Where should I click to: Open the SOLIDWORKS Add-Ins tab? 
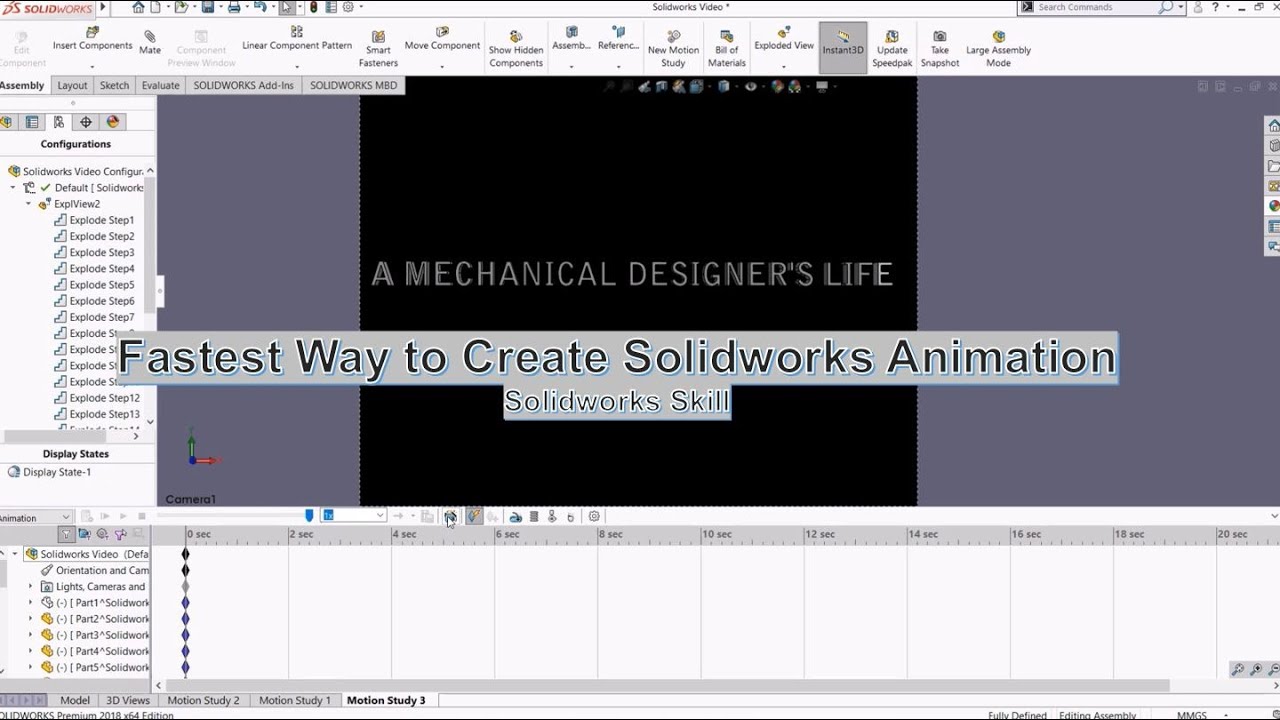pos(243,85)
